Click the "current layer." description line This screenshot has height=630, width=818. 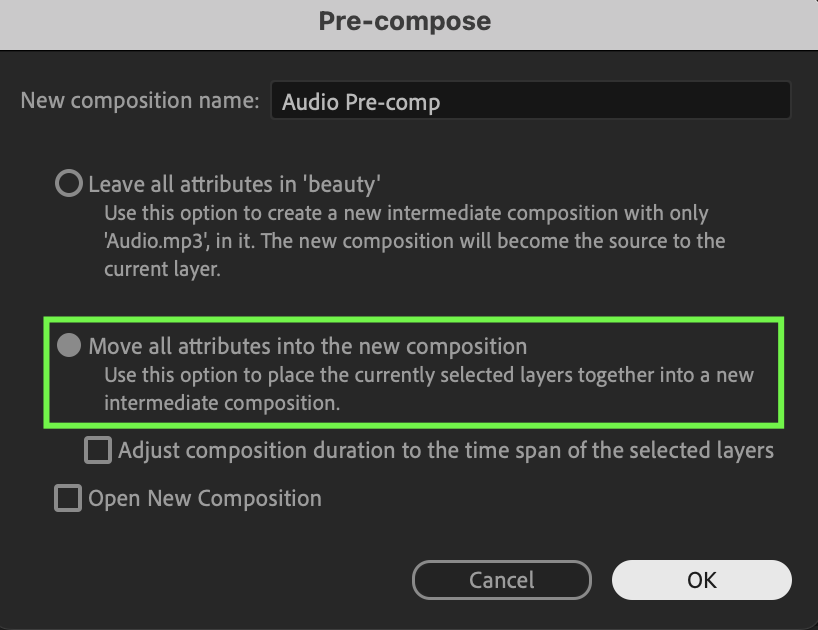160,269
